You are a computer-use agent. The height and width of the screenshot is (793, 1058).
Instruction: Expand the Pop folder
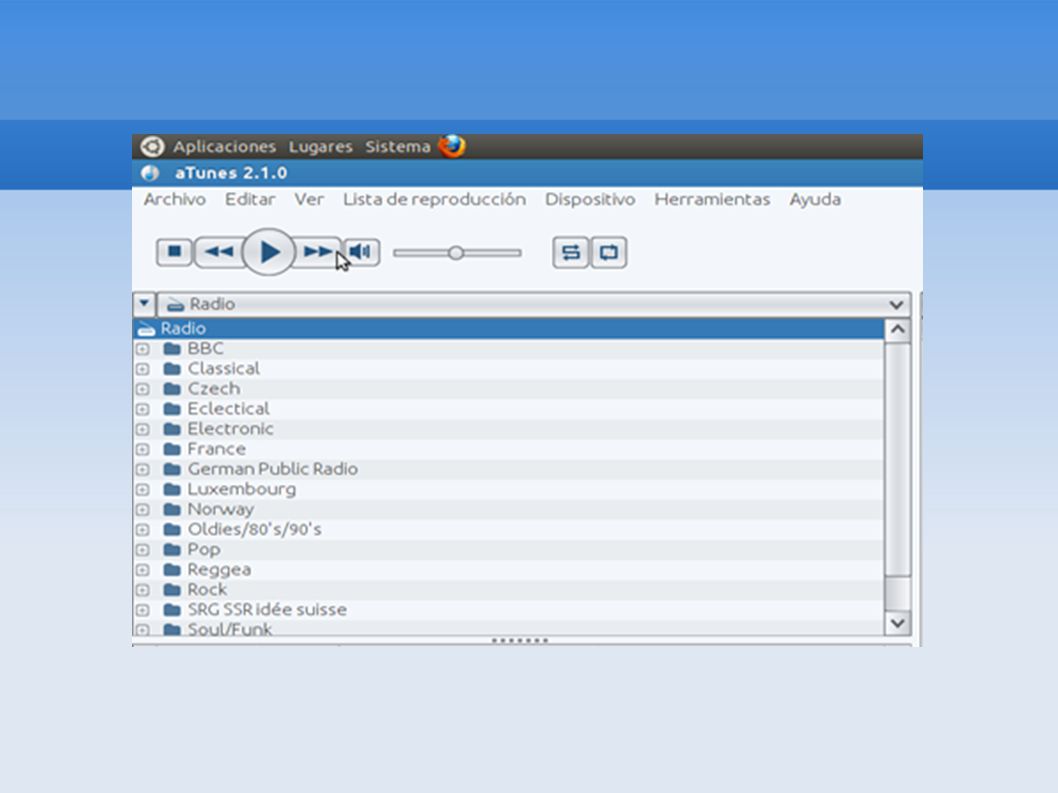click(142, 550)
